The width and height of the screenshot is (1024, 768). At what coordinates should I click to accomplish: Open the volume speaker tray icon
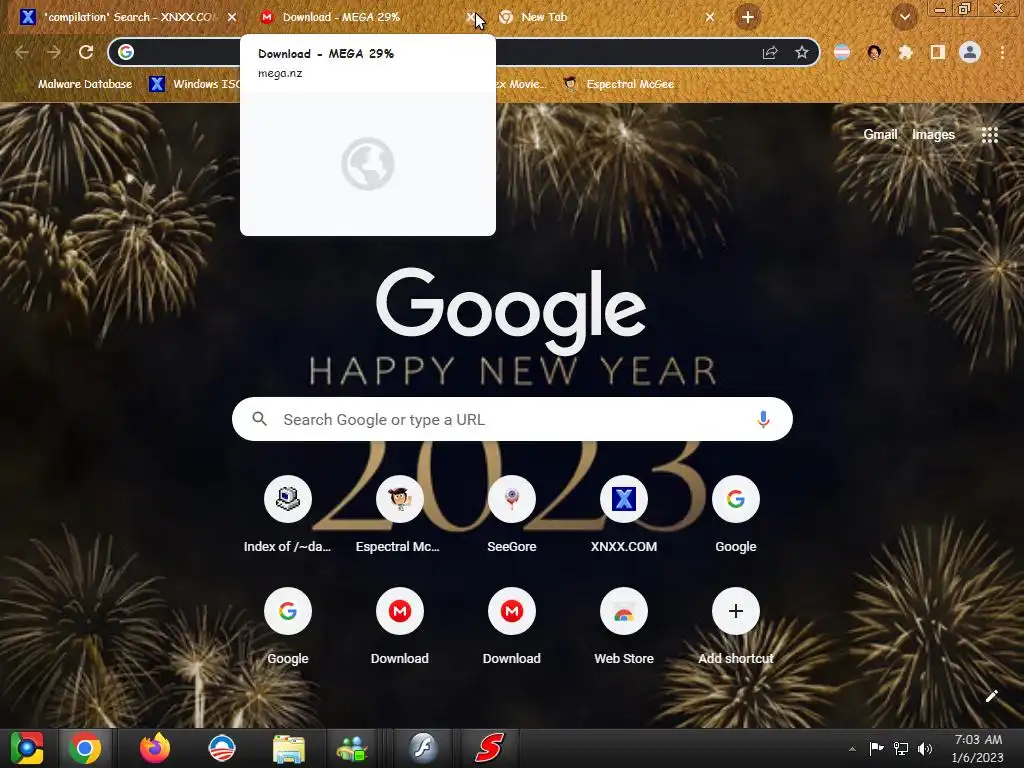tap(925, 748)
